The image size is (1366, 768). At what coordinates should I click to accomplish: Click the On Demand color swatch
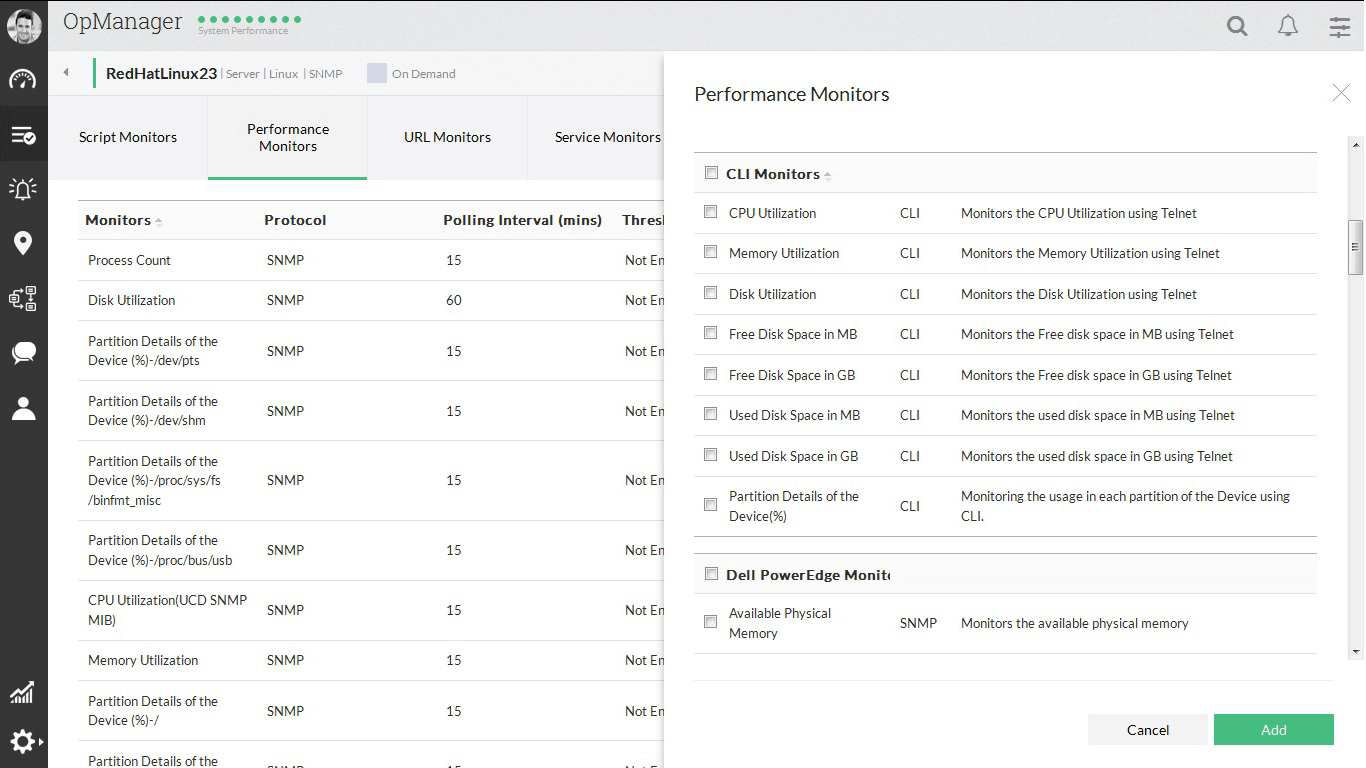coord(377,73)
